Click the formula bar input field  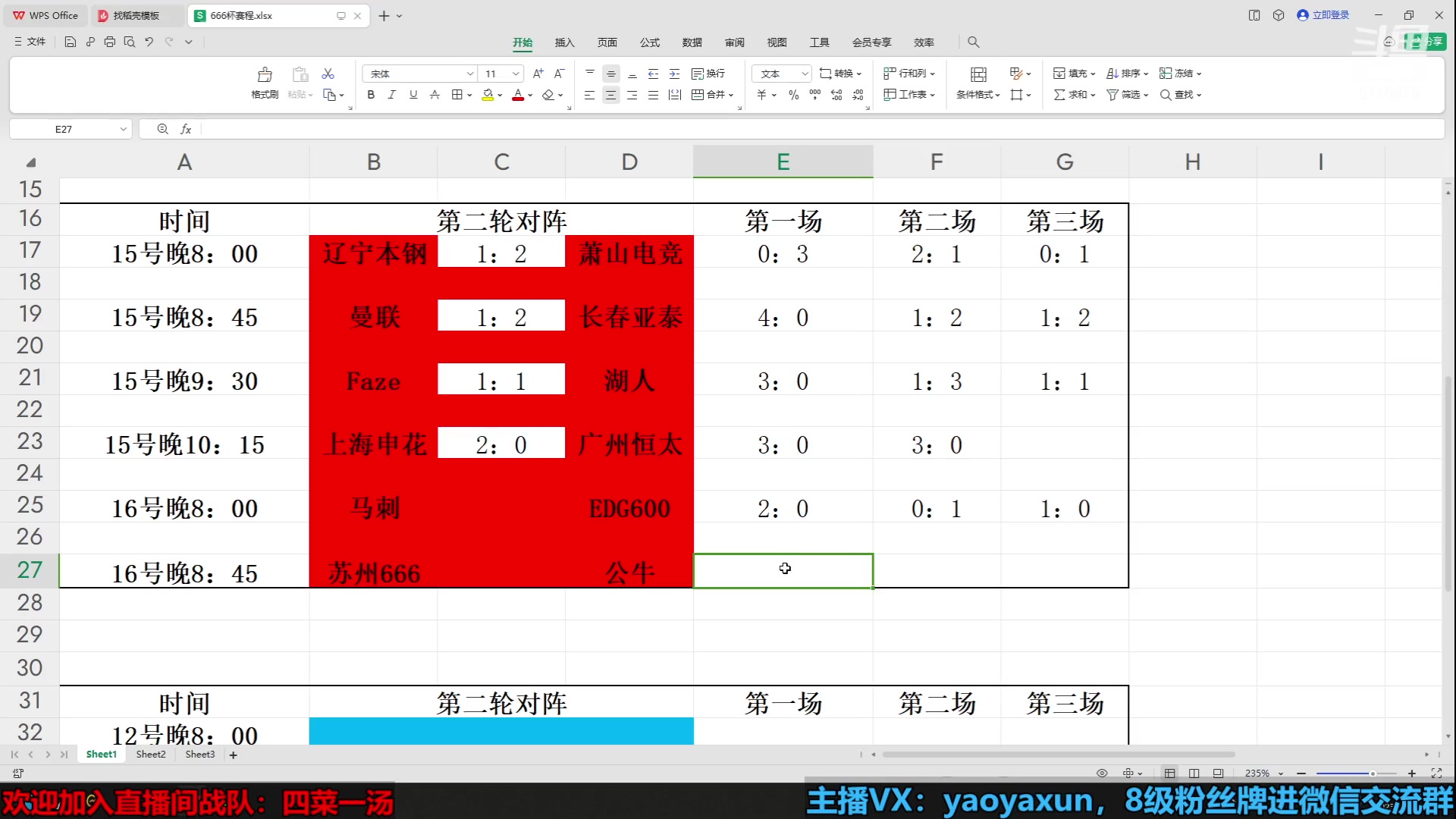(x=823, y=129)
